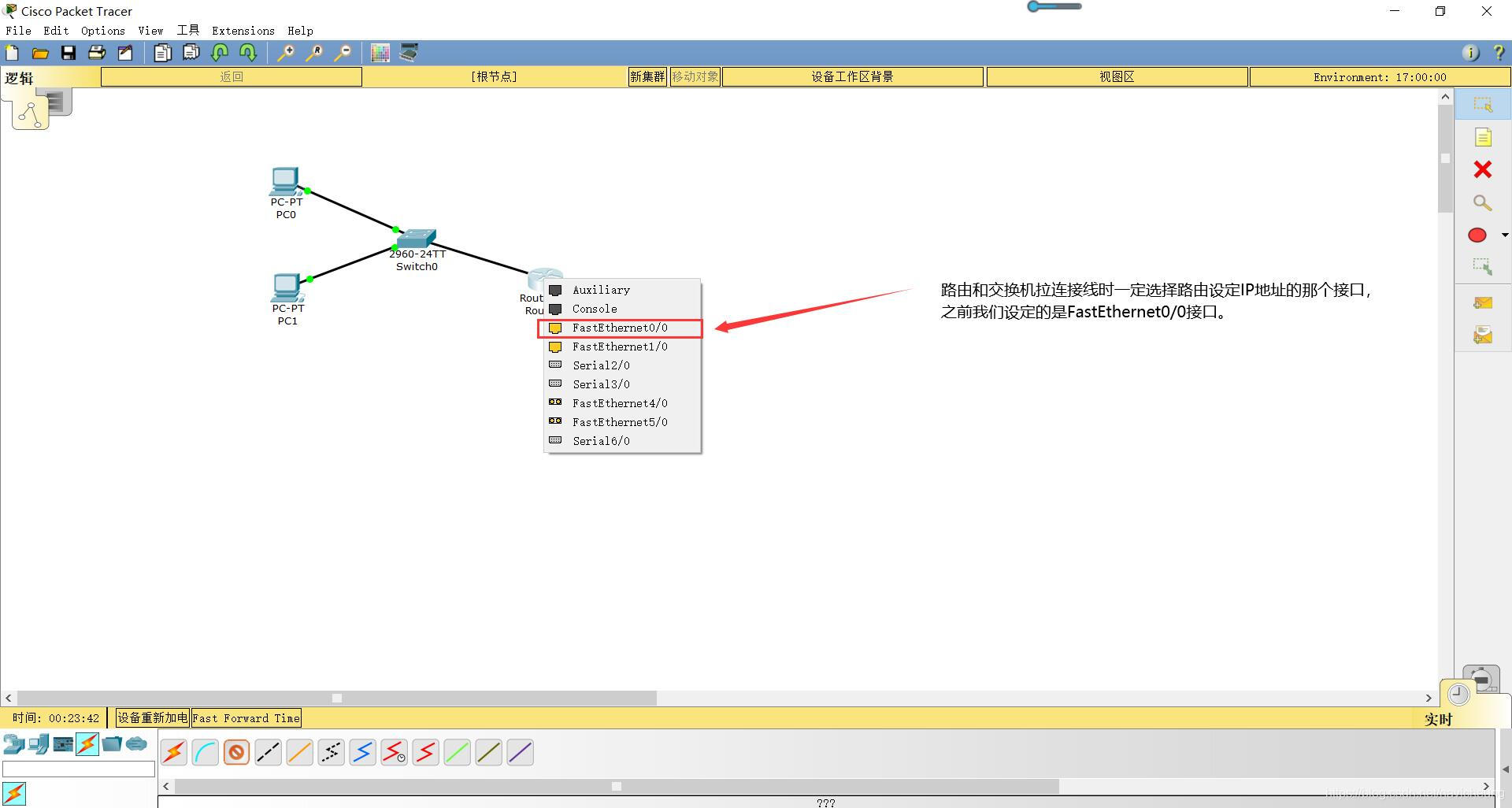Select automatic connection type lightning cable

(x=174, y=753)
